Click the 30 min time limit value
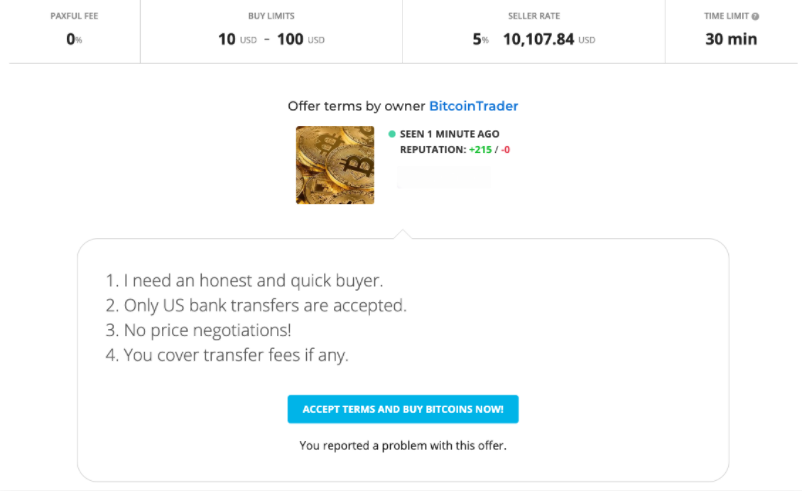802x491 pixels. [731, 40]
